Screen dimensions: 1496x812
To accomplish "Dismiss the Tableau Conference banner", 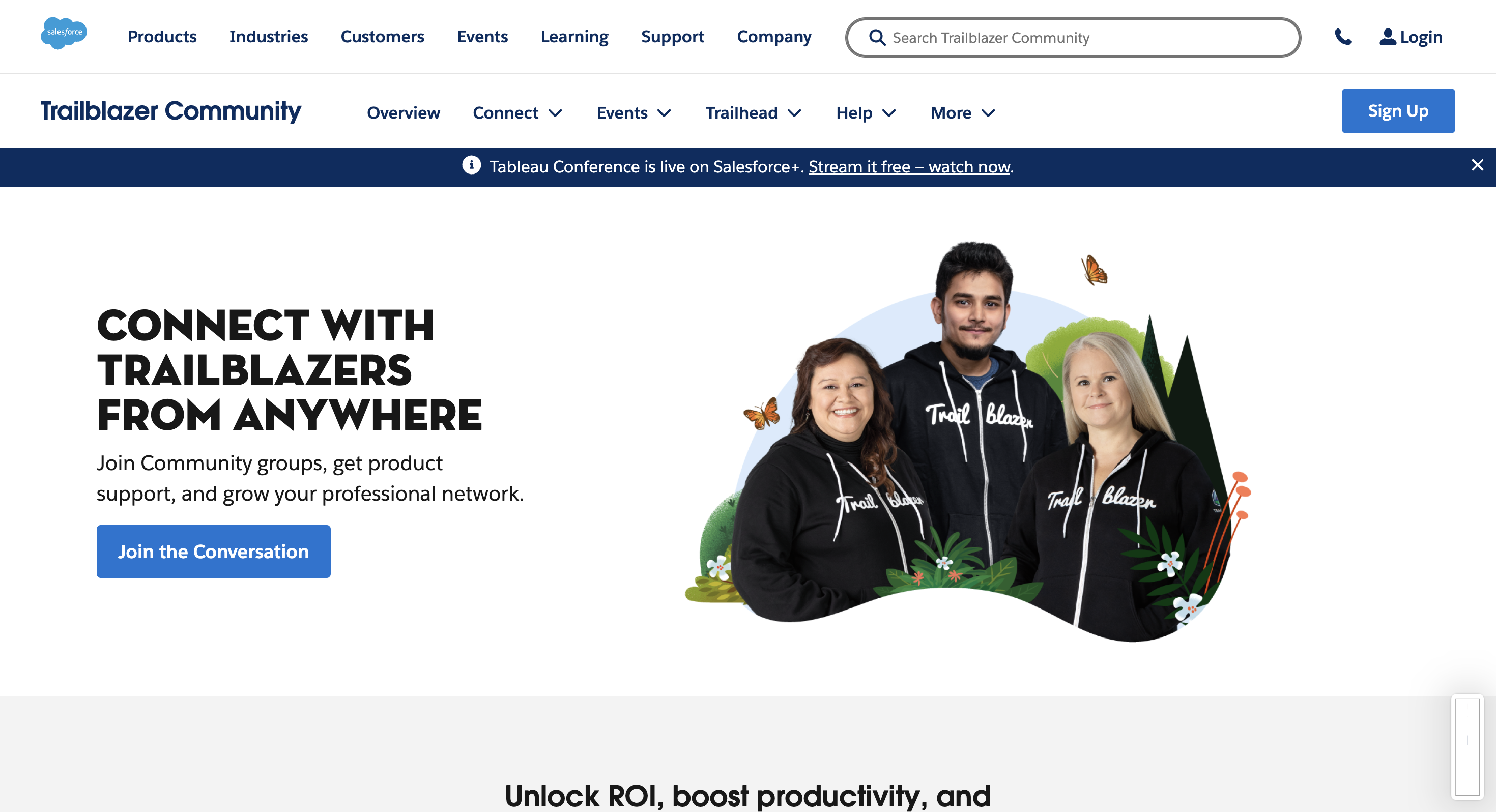I will tap(1477, 165).
